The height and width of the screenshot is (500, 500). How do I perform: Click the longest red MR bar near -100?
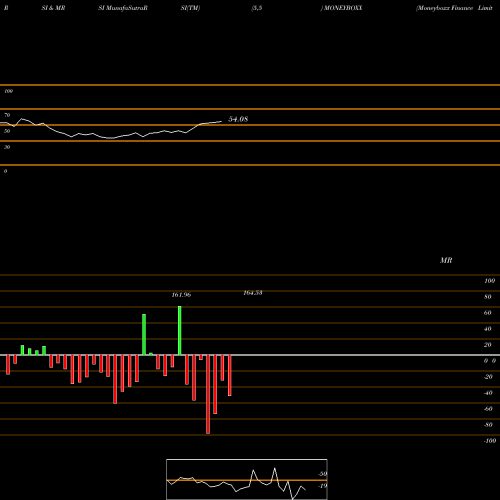click(x=208, y=394)
